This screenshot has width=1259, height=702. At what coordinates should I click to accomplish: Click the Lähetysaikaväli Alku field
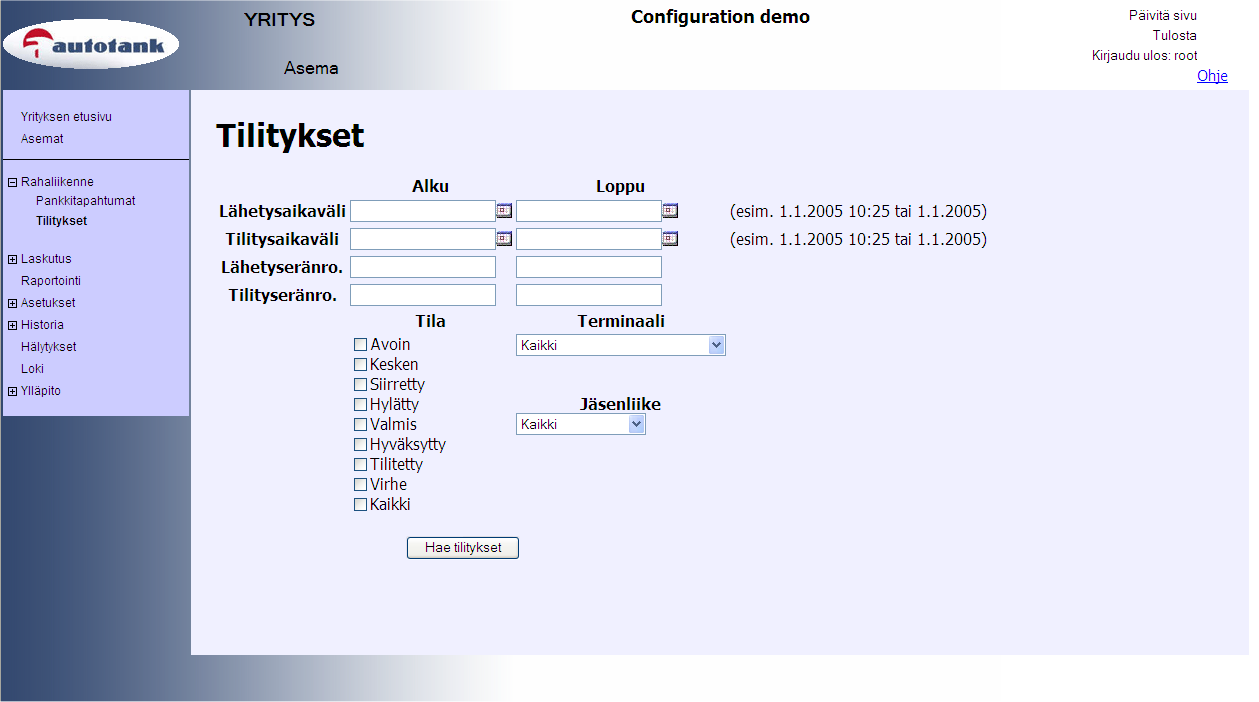click(423, 211)
